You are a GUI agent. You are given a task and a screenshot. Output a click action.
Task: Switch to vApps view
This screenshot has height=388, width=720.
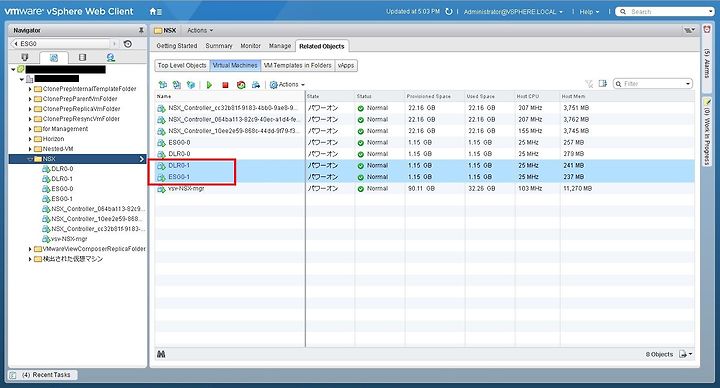pos(346,66)
